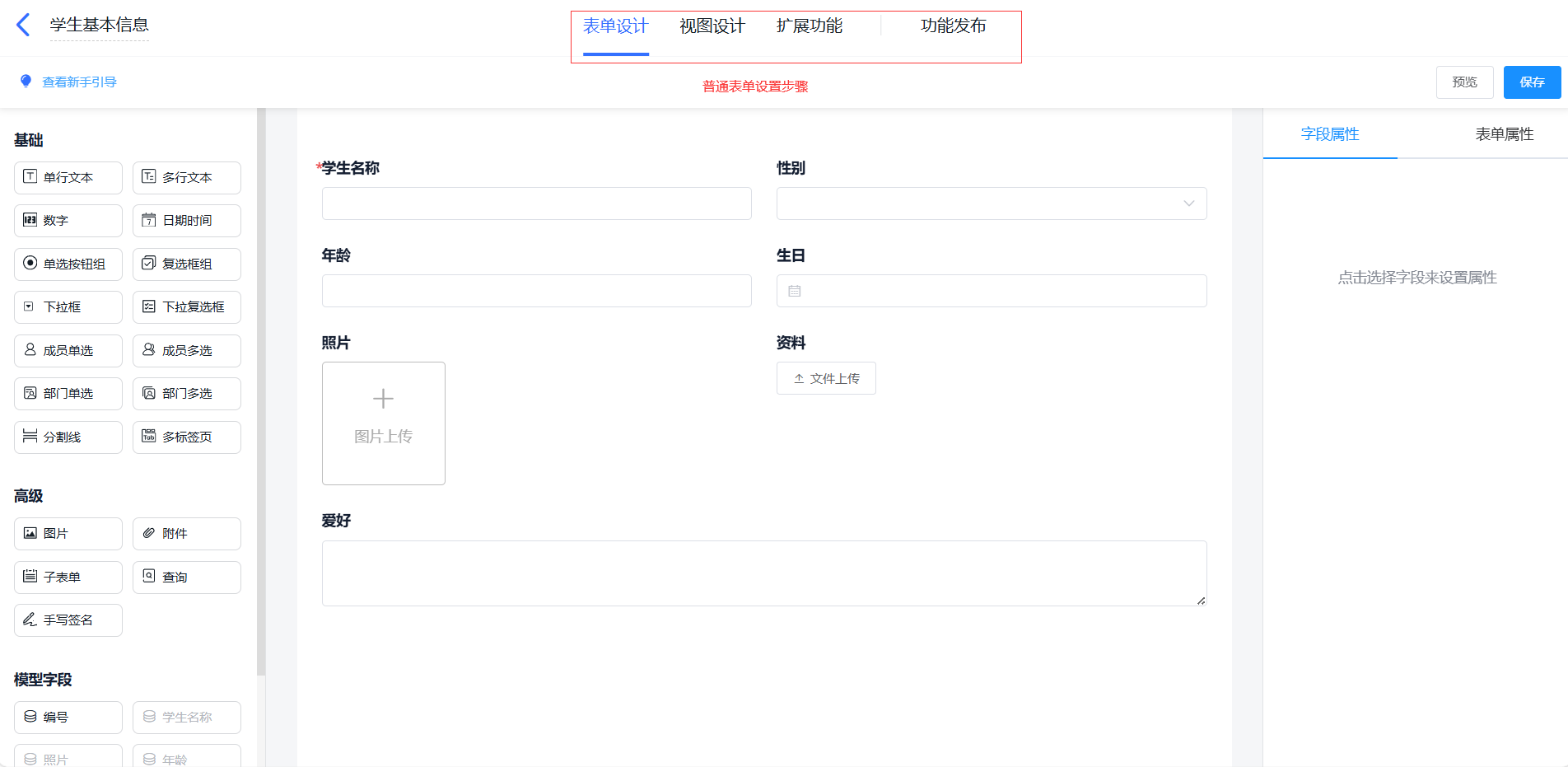Image resolution: width=1568 pixels, height=767 pixels.
Task: Add the 附件 attachment component
Action: click(x=187, y=534)
